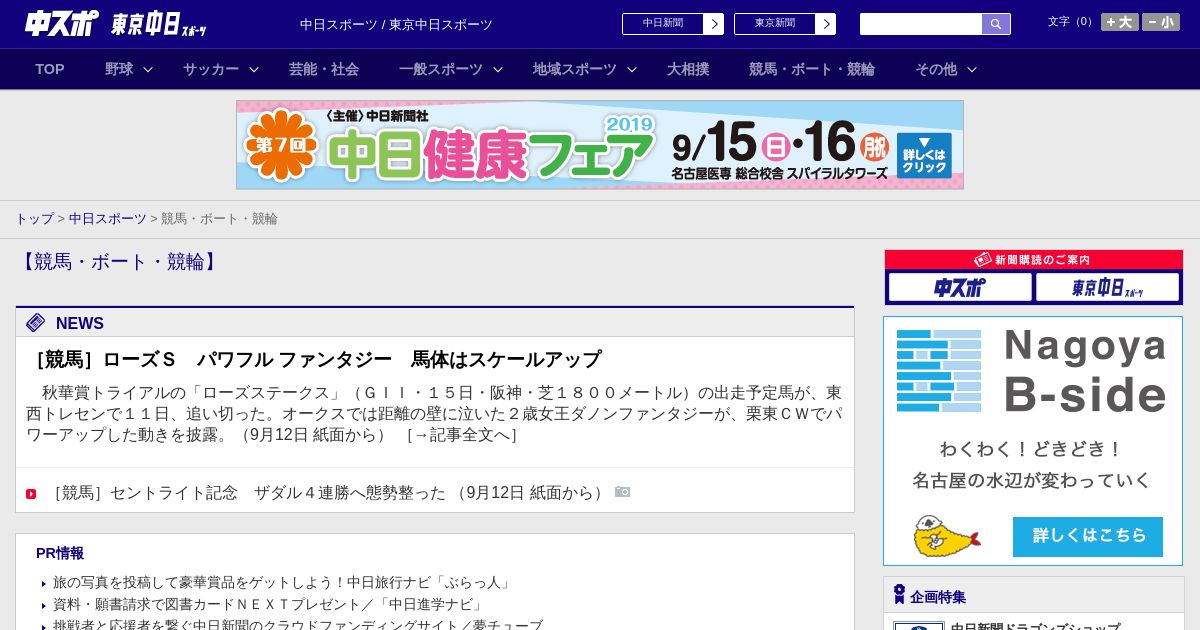The height and width of the screenshot is (630, 1200).
Task: Click the 中日スポーツ / 東京中日スポーツ header text
Action: tap(396, 24)
